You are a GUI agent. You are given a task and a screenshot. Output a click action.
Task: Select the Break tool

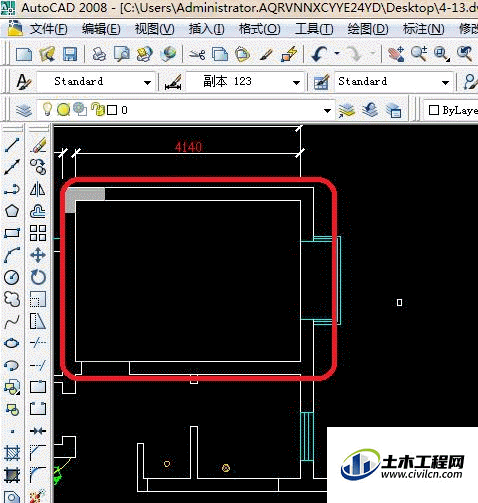click(x=38, y=409)
